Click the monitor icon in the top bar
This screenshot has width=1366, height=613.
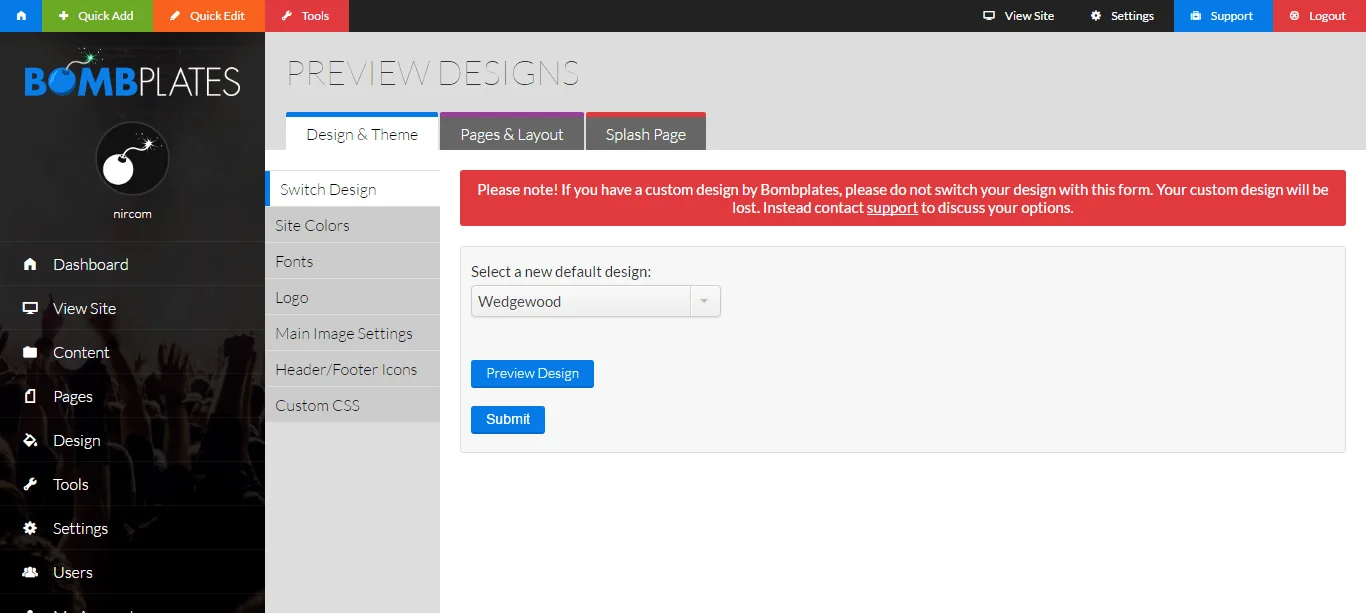pos(989,16)
